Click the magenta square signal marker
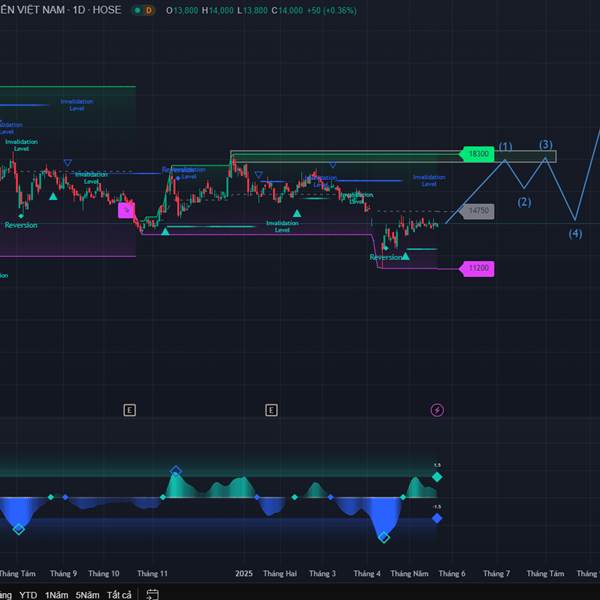 (126, 210)
